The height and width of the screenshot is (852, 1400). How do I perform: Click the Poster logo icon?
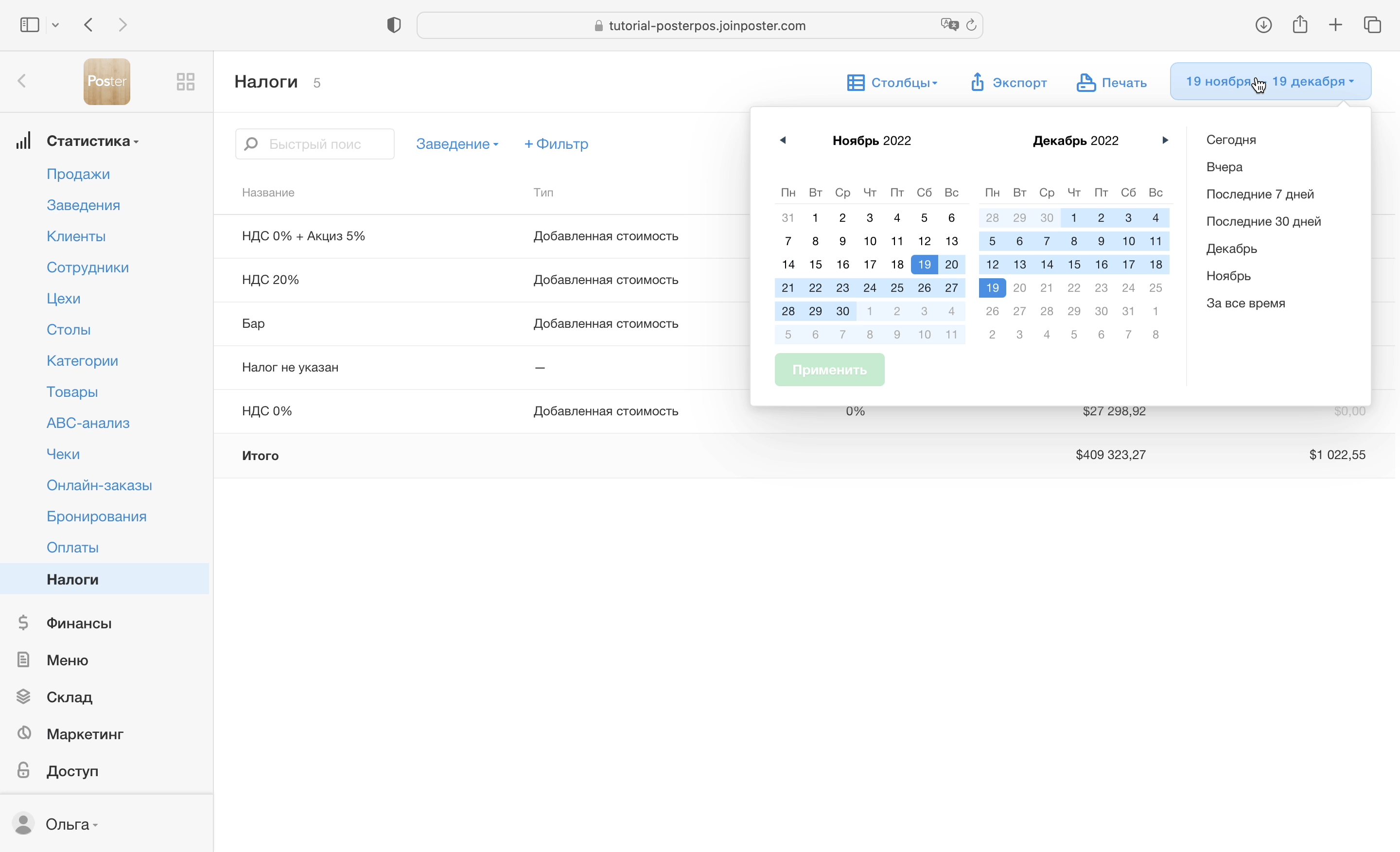[107, 81]
